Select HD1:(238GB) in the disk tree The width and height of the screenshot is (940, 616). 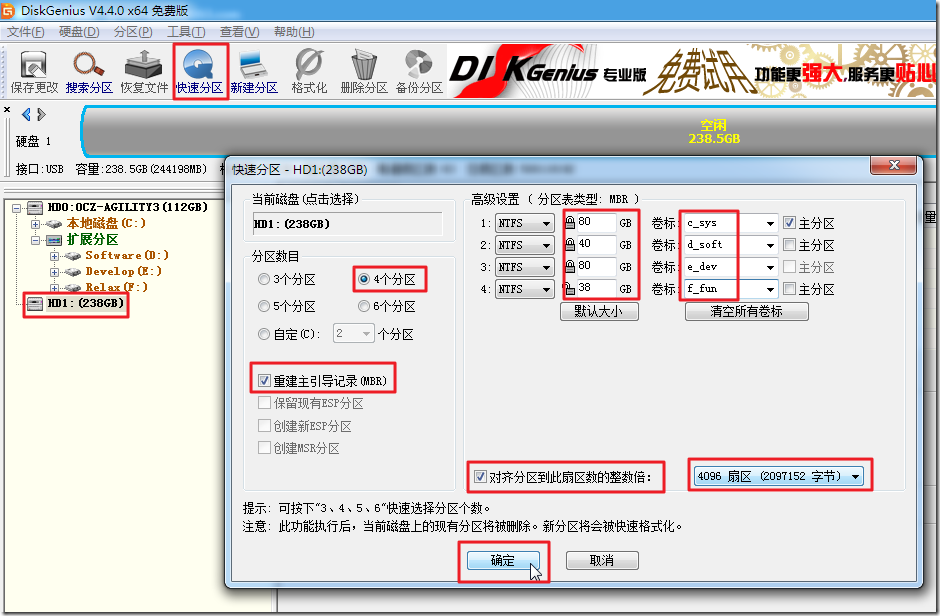[85, 303]
